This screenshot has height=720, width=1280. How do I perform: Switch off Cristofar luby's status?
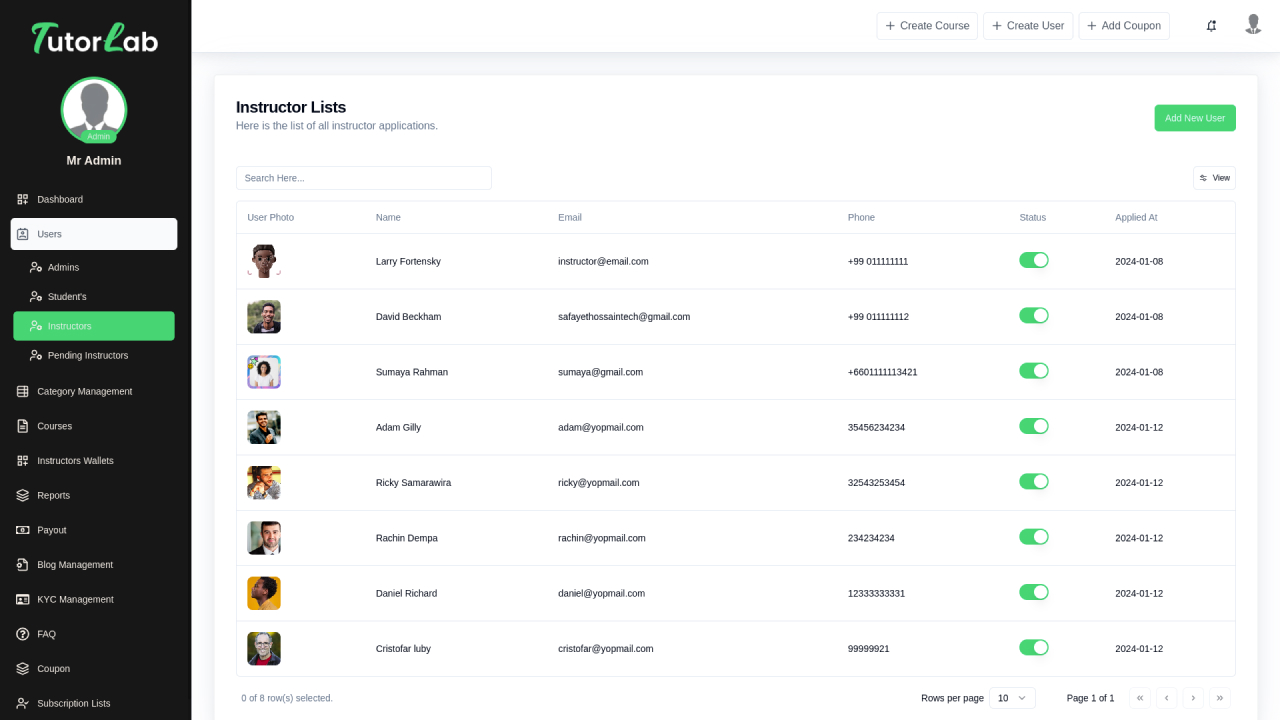tap(1033, 648)
